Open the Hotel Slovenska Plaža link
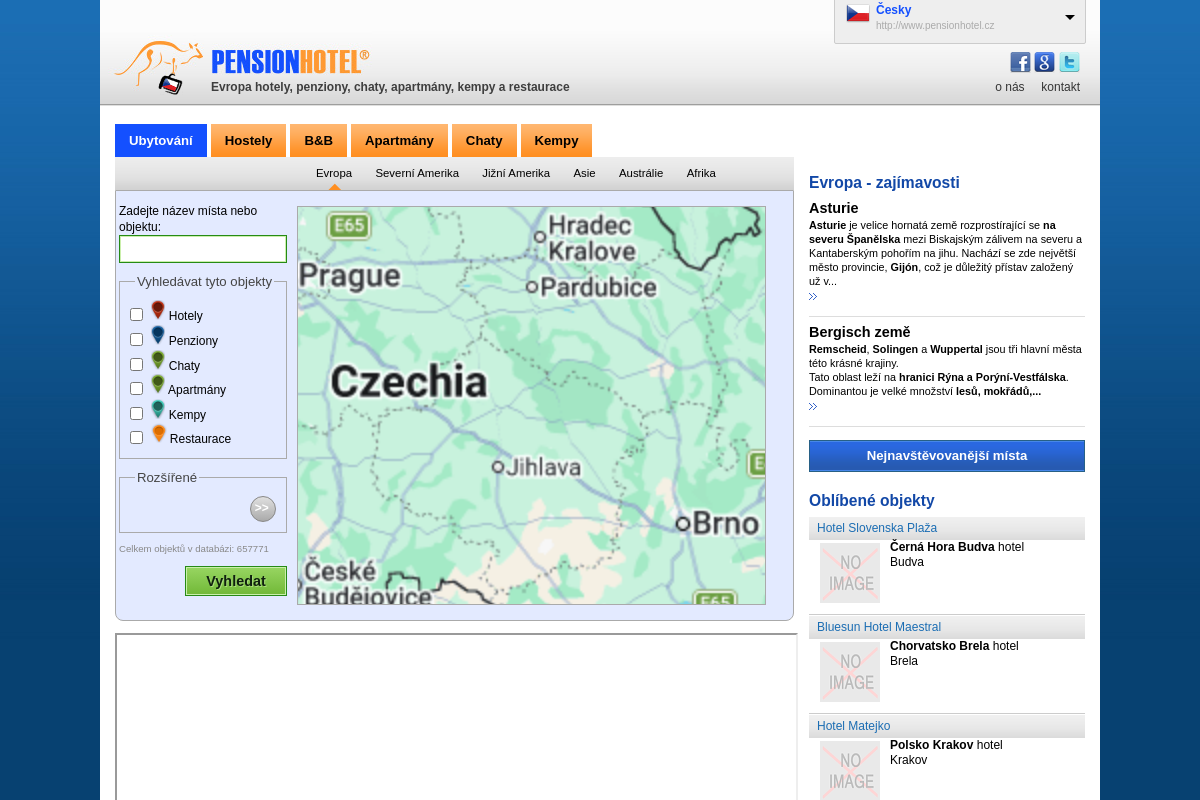Viewport: 1200px width, 800px height. coord(877,528)
